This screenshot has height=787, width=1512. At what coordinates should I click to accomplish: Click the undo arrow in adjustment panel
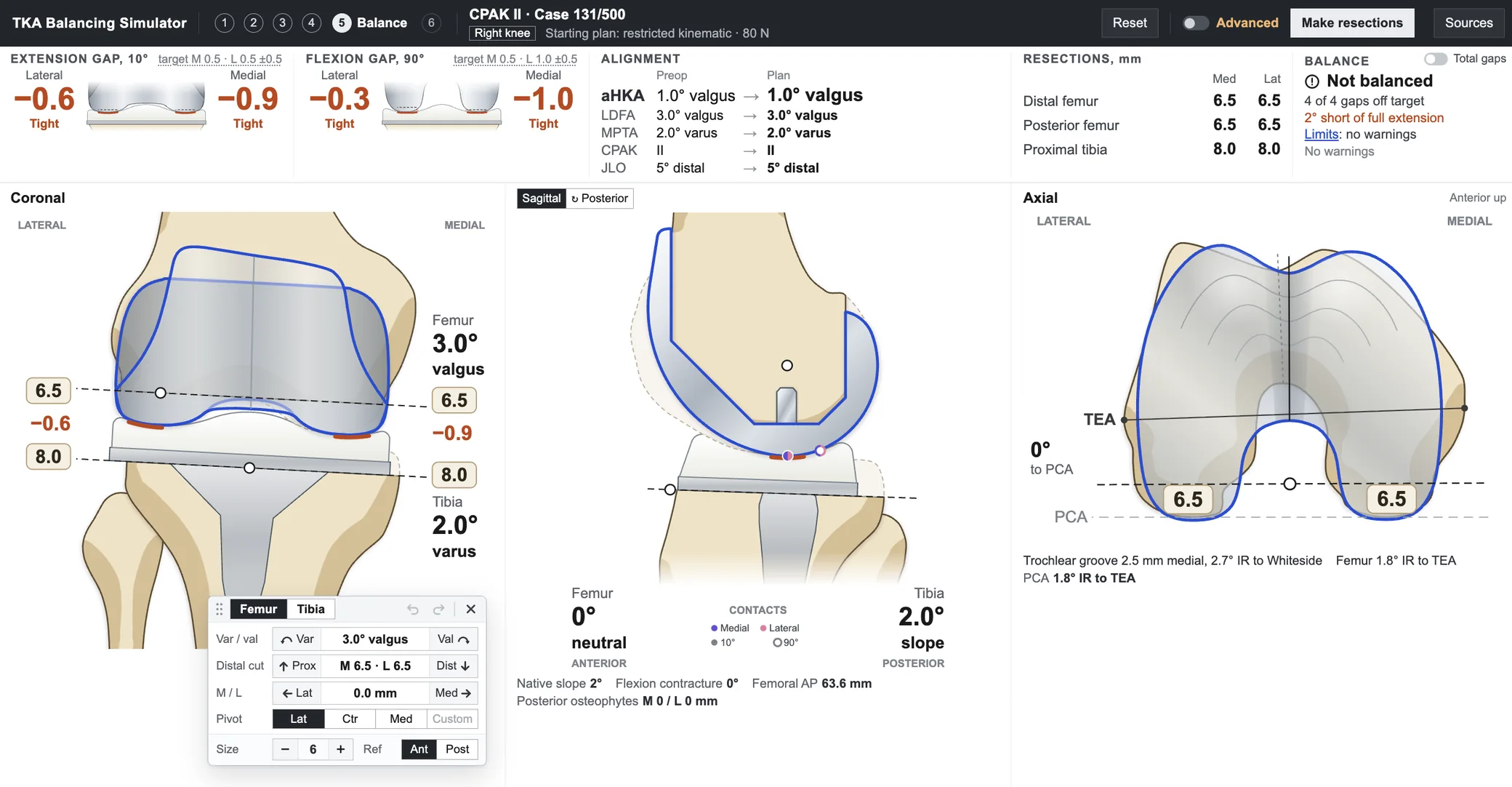[412, 609]
